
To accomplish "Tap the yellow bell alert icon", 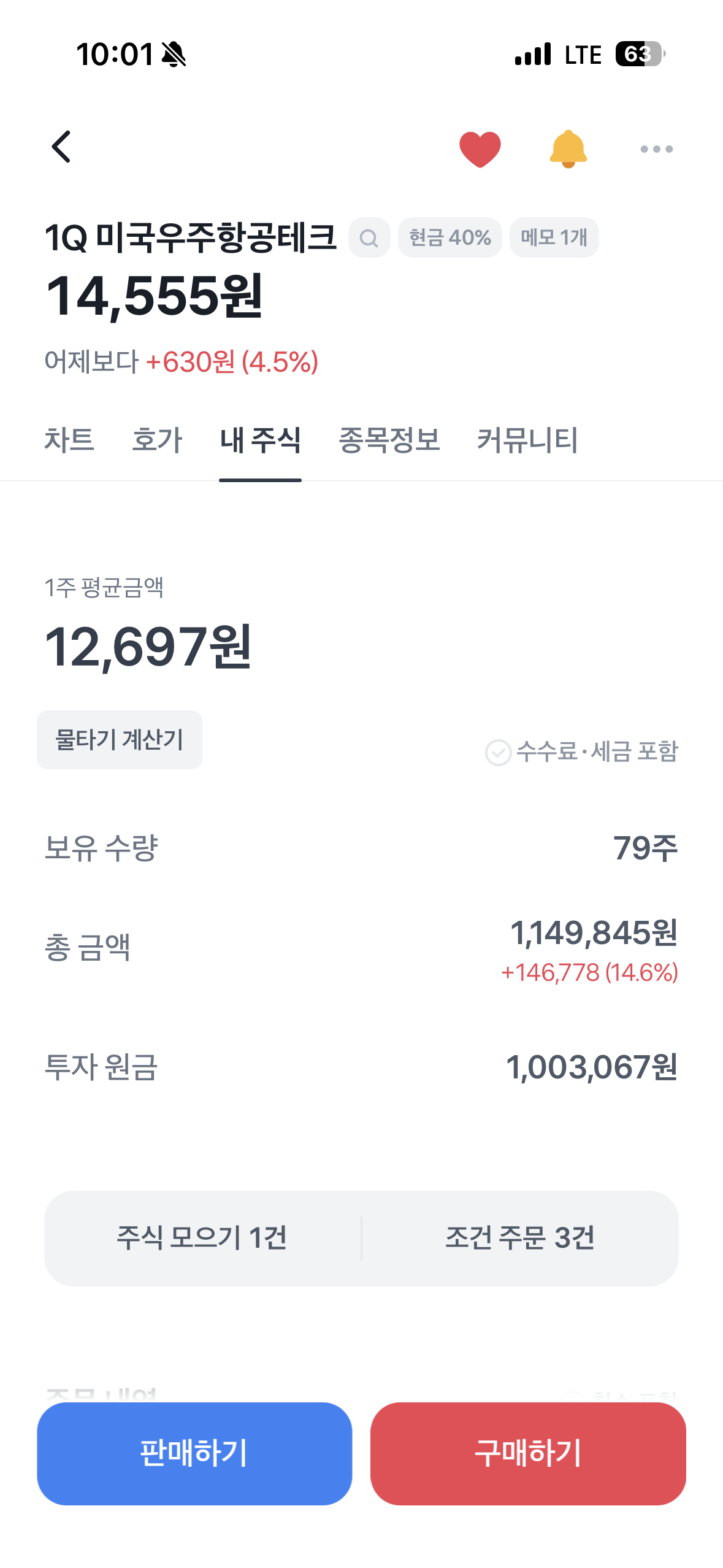I will 568,148.
